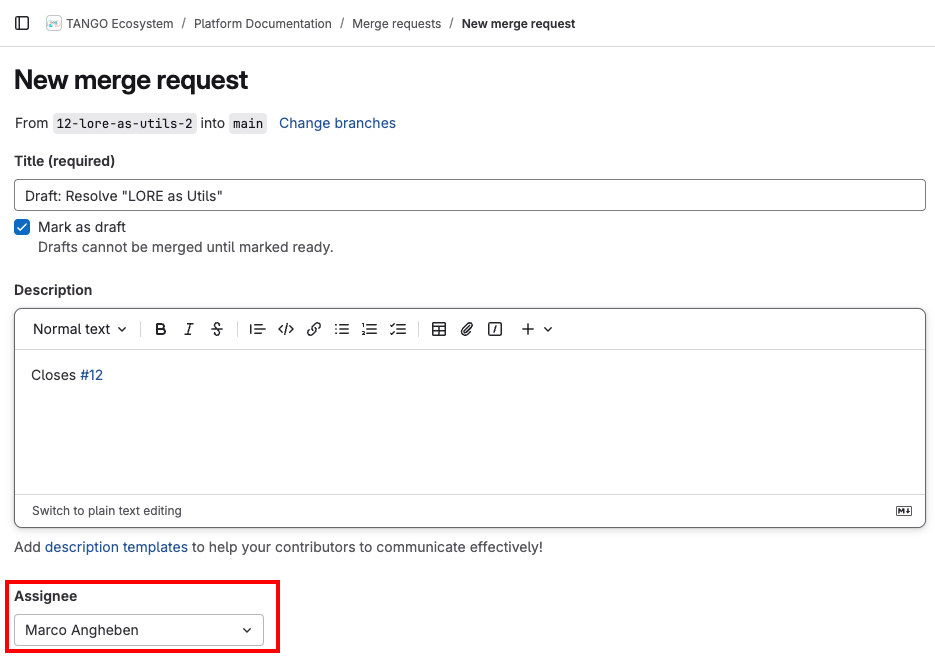Insert a numbered list

pos(369,328)
